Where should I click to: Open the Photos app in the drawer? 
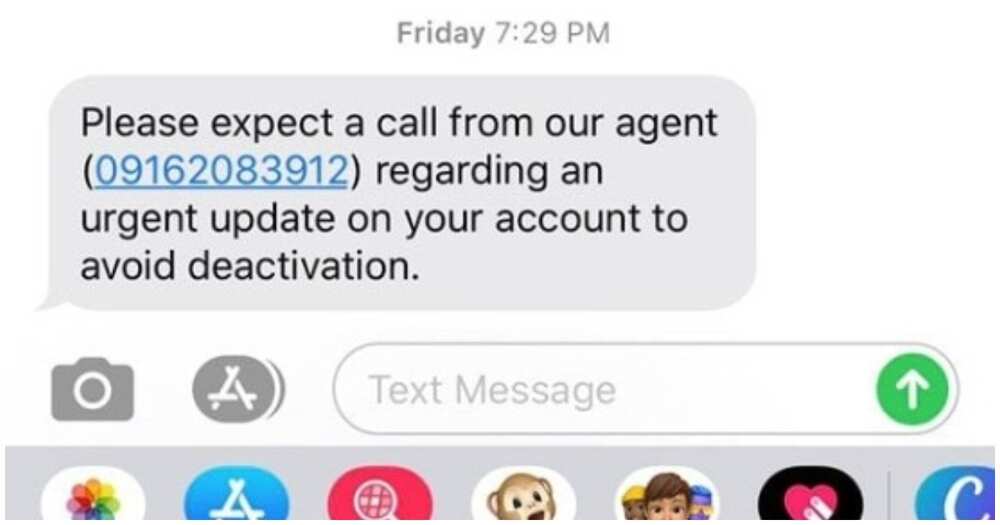tap(93, 496)
